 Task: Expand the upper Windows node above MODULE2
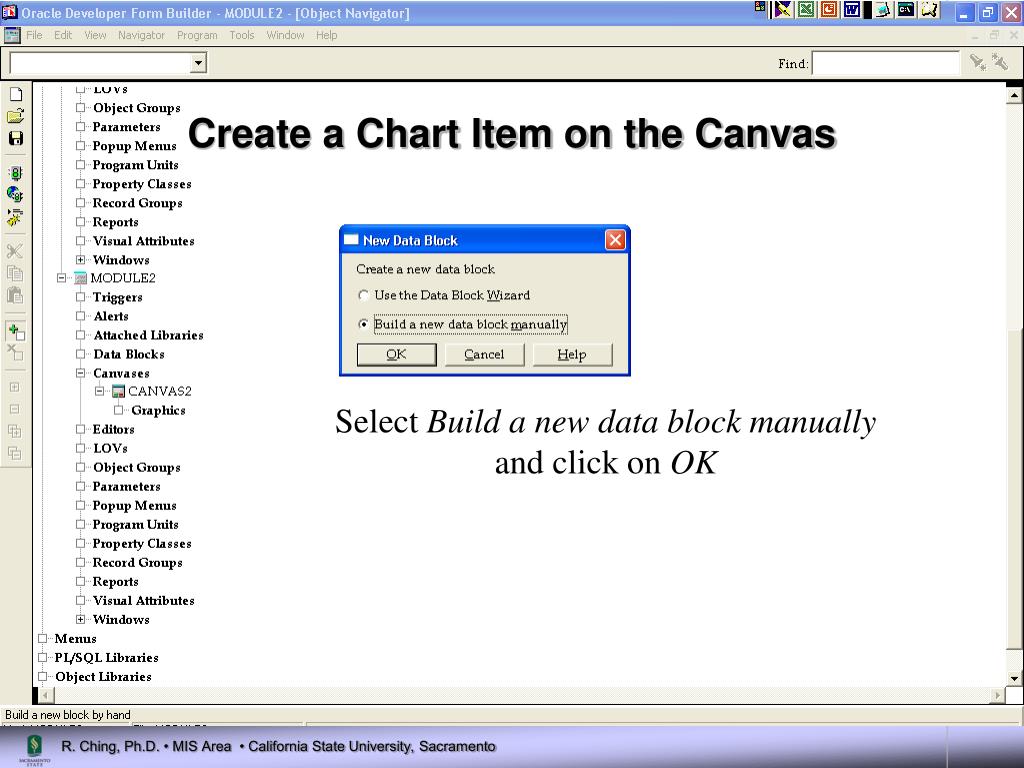[x=80, y=260]
